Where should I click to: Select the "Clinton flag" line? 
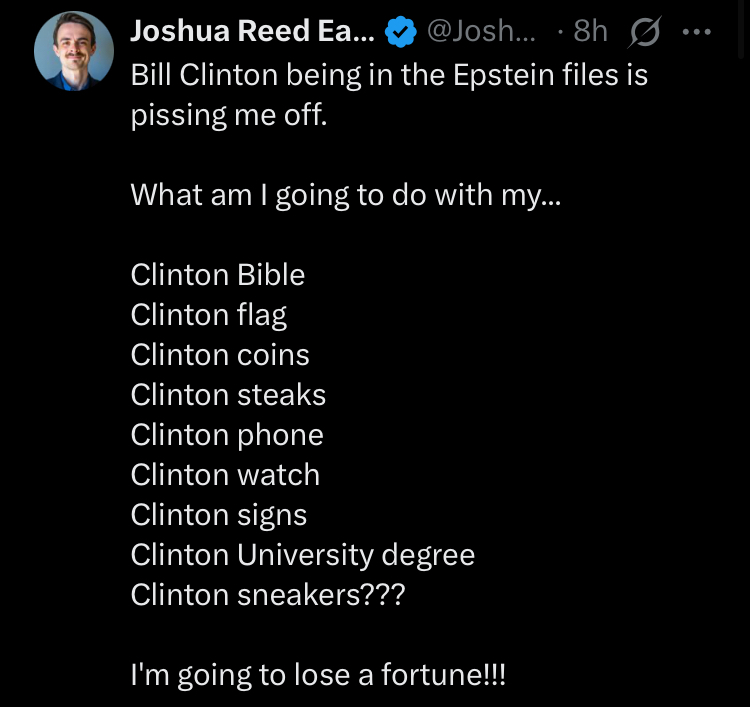209,315
